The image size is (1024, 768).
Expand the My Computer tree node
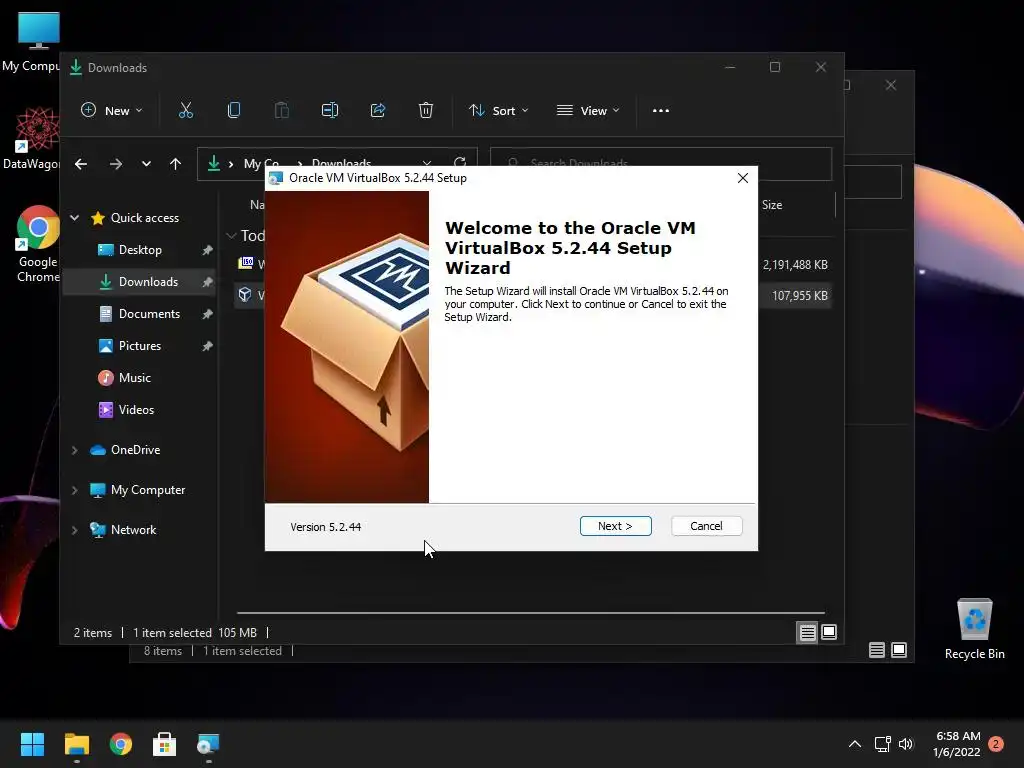pyautogui.click(x=74, y=490)
